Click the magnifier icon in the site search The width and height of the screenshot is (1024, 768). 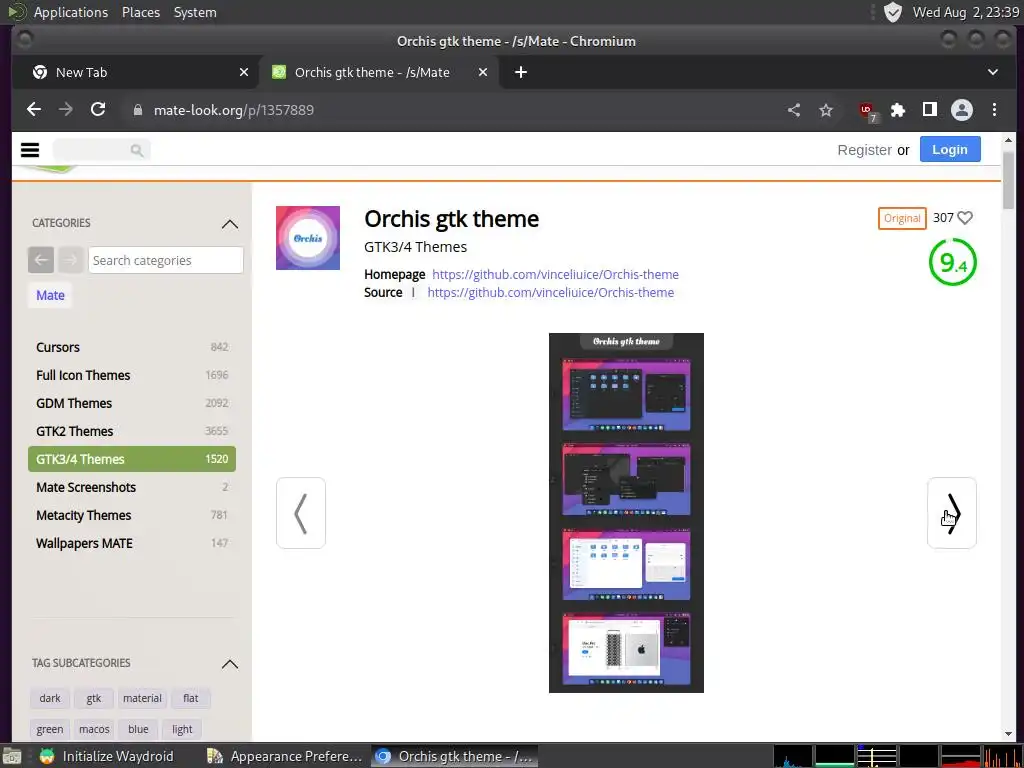click(136, 151)
